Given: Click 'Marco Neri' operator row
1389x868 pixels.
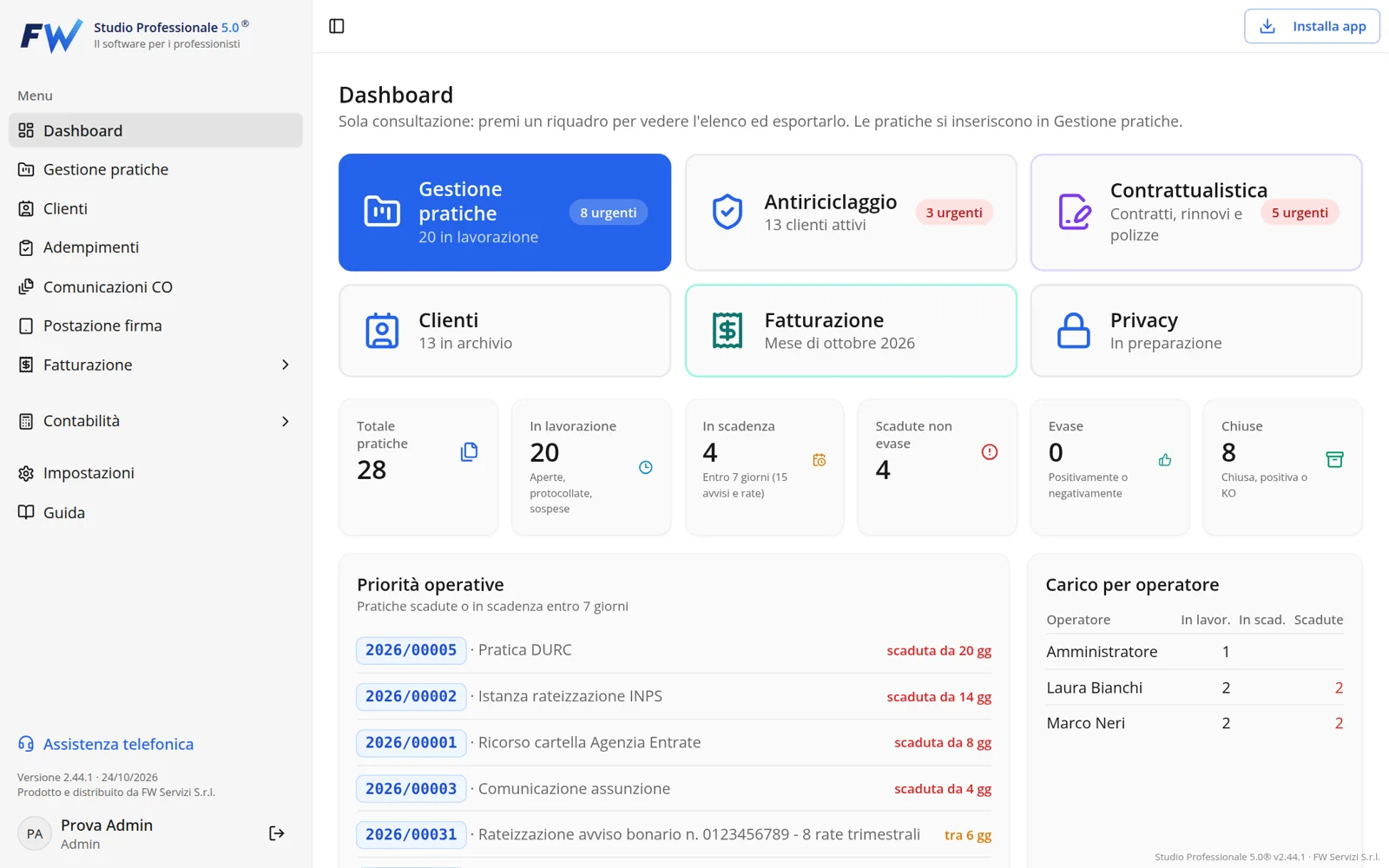Looking at the screenshot, I should click(1195, 723).
